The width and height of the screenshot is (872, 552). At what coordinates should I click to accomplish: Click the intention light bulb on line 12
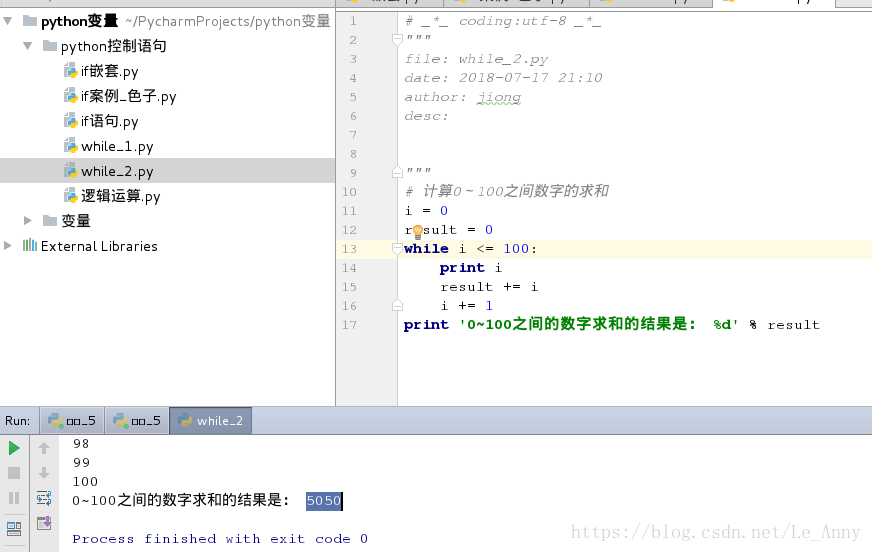pyautogui.click(x=418, y=231)
